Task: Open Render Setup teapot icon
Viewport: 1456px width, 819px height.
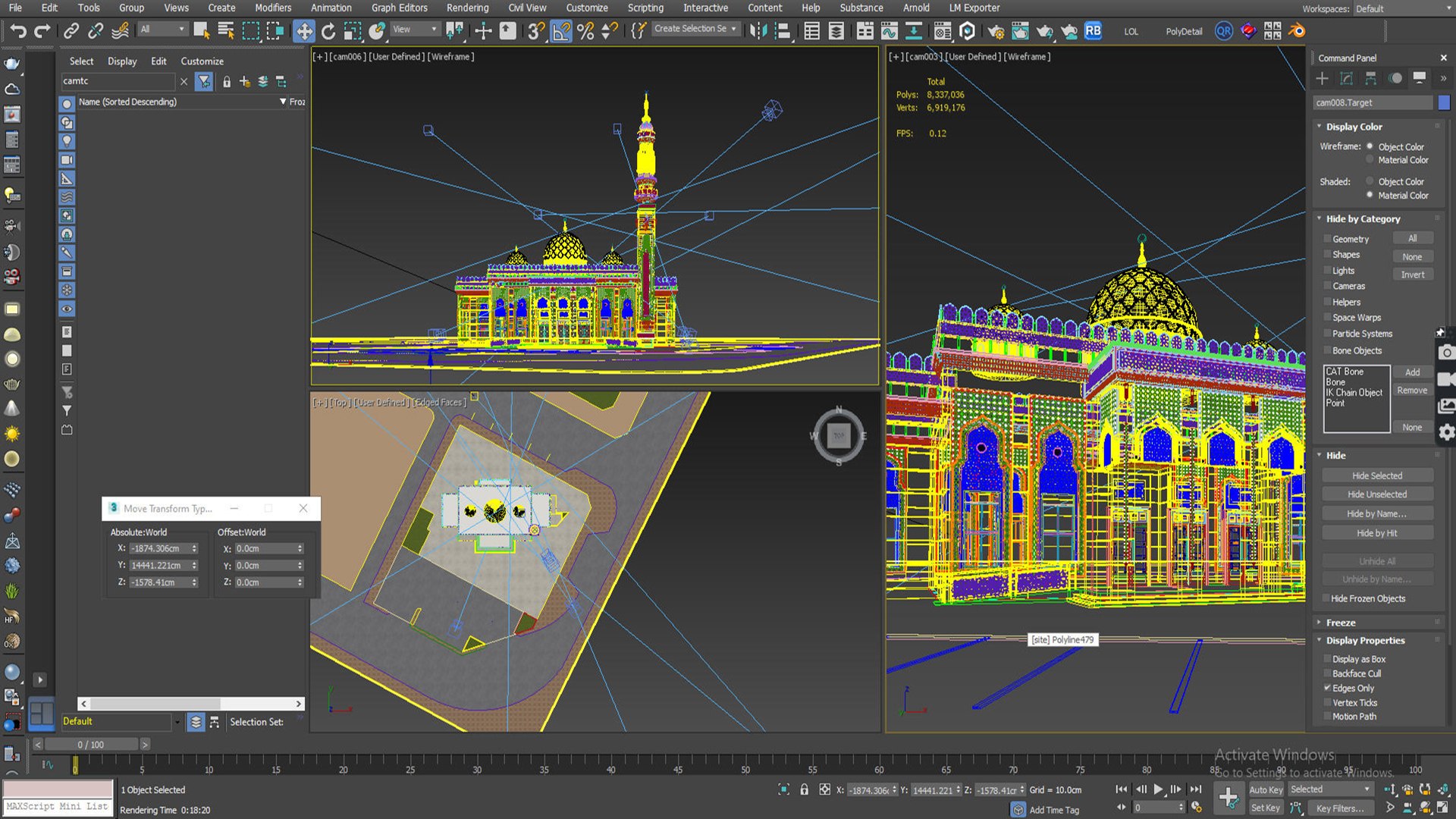Action: [996, 31]
